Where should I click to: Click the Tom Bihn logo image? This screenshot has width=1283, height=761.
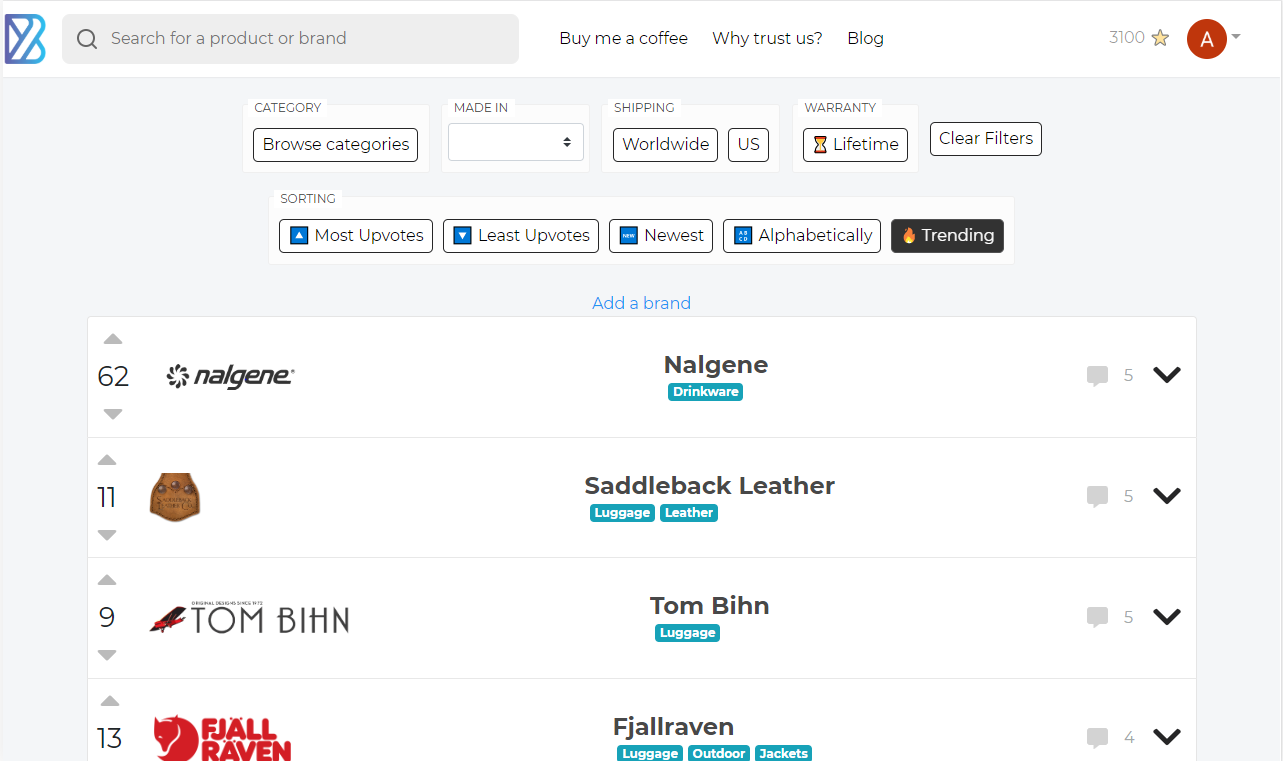pos(249,618)
